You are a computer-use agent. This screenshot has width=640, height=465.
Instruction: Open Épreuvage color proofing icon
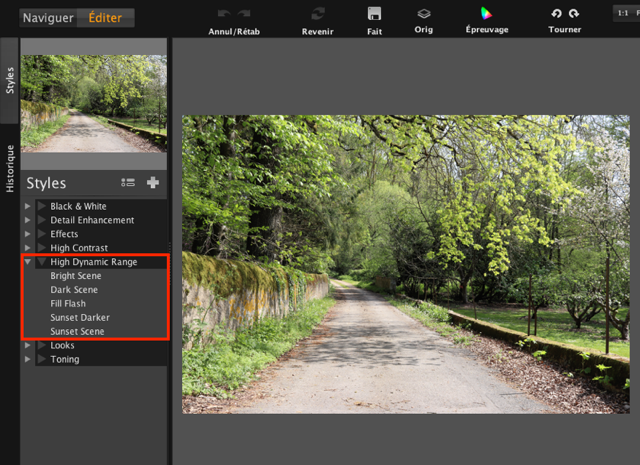pos(486,14)
